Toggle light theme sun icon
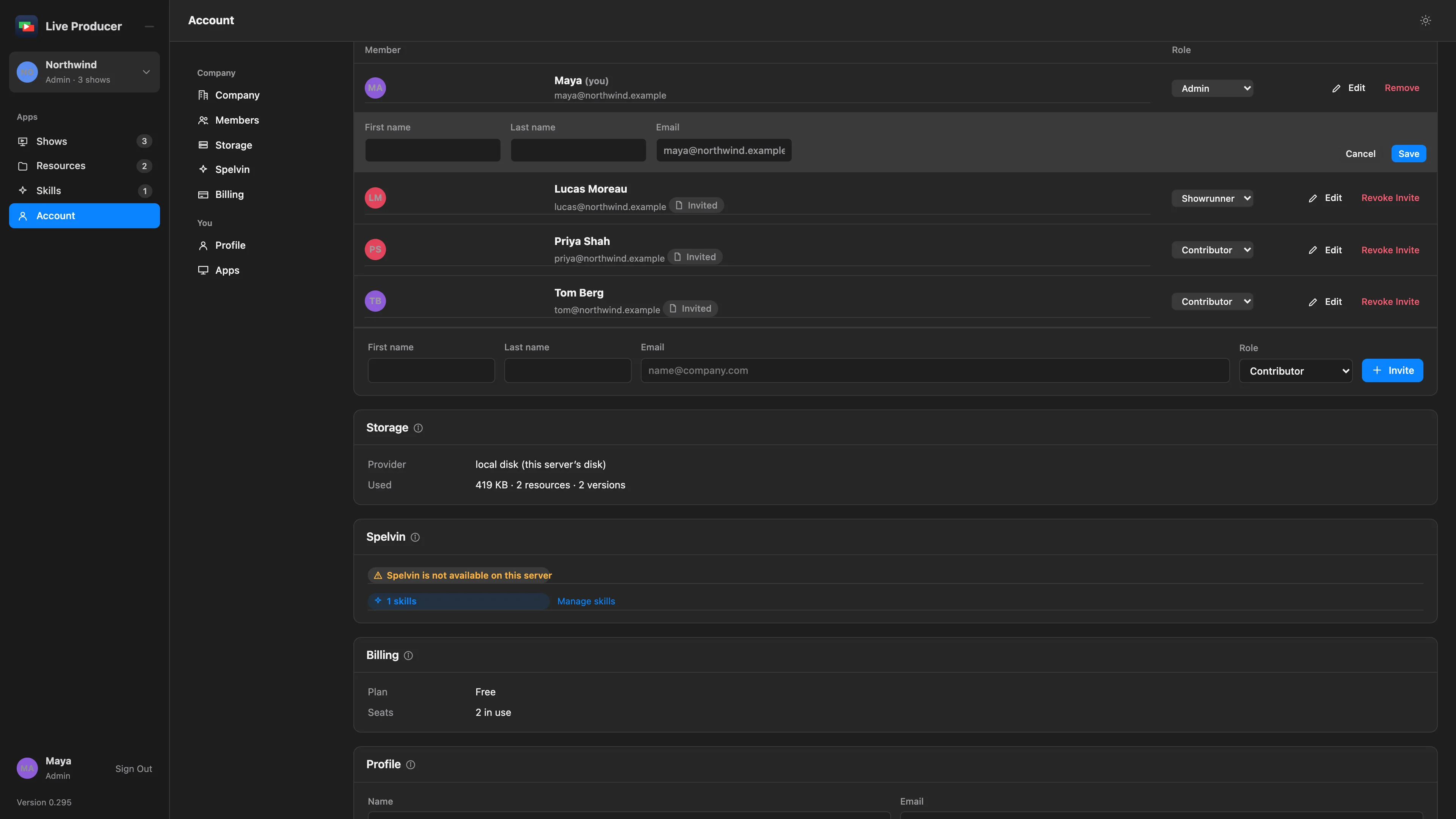Screen dimensions: 1456x819 click(1426, 20)
